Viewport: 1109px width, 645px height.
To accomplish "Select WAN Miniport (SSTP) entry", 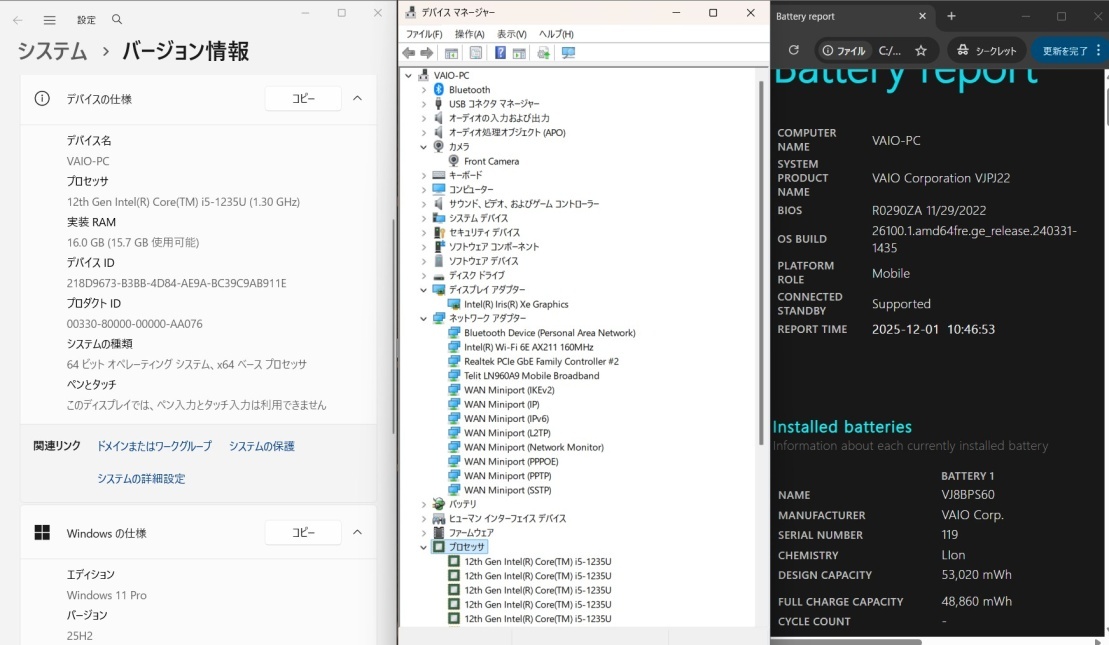I will pyautogui.click(x=508, y=490).
